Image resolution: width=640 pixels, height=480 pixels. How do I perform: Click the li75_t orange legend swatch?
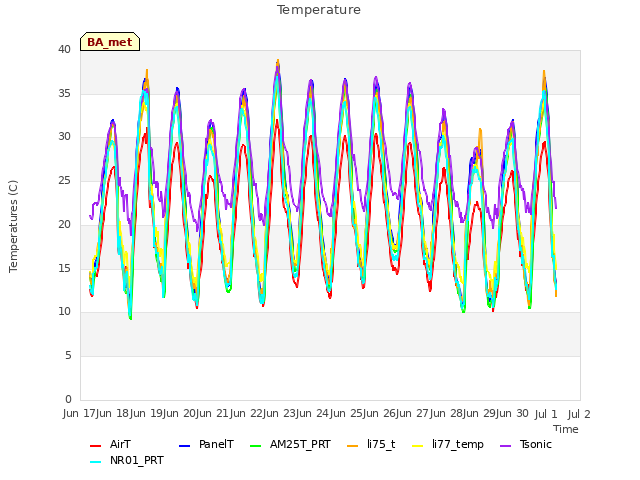click(353, 446)
